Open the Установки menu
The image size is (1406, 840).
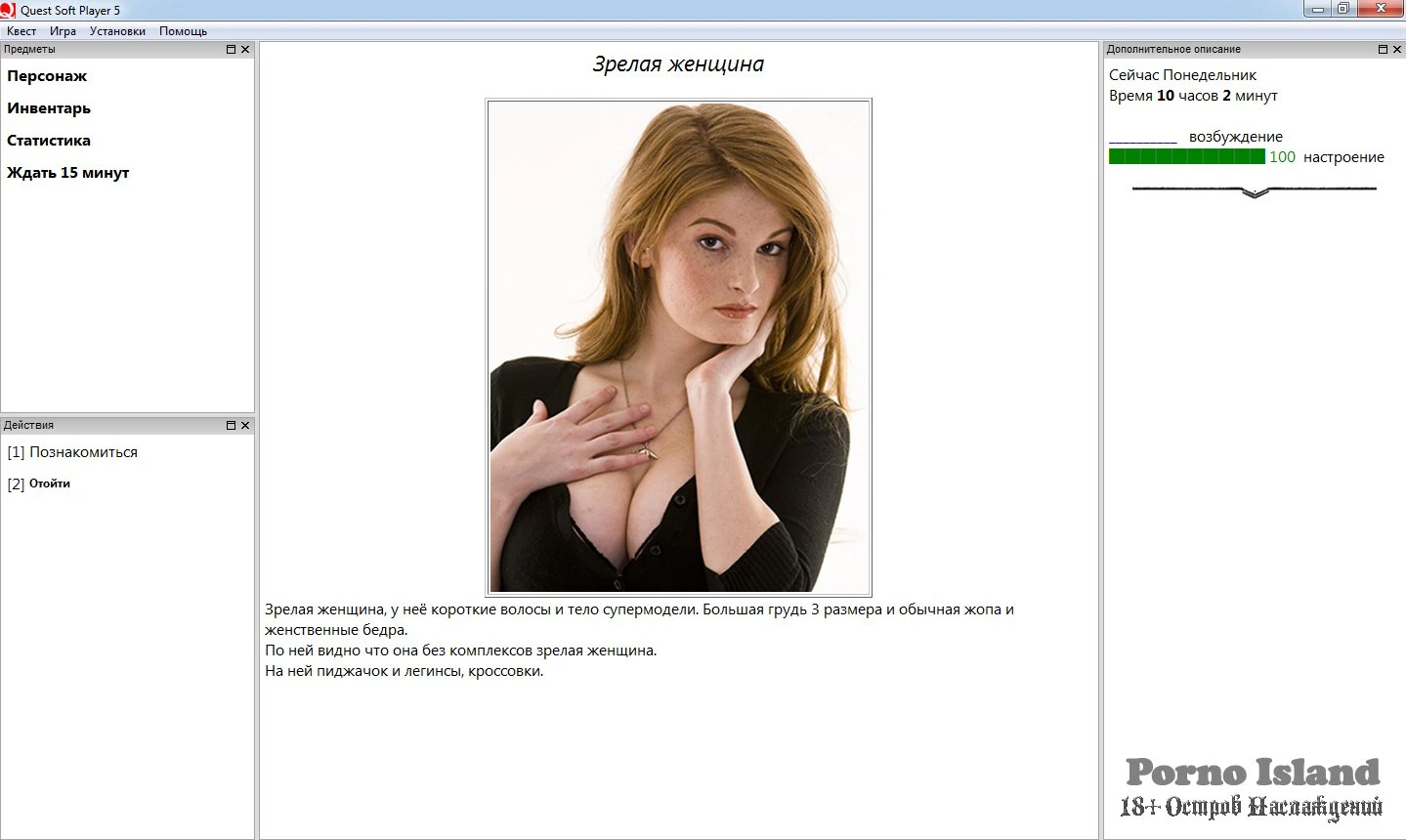(117, 31)
